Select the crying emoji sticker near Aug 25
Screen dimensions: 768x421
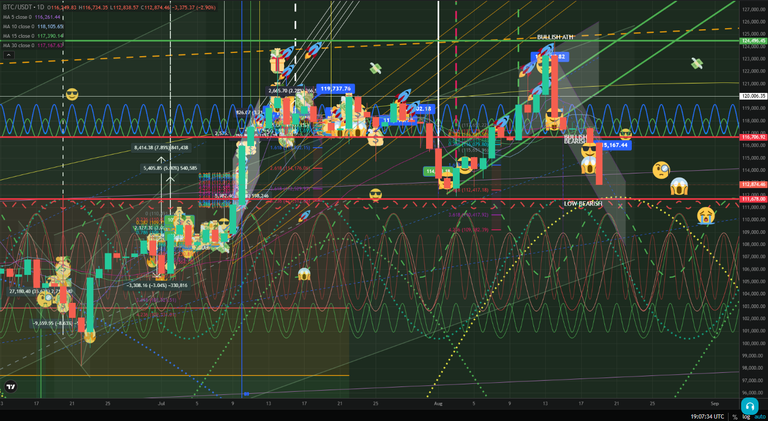click(x=705, y=215)
